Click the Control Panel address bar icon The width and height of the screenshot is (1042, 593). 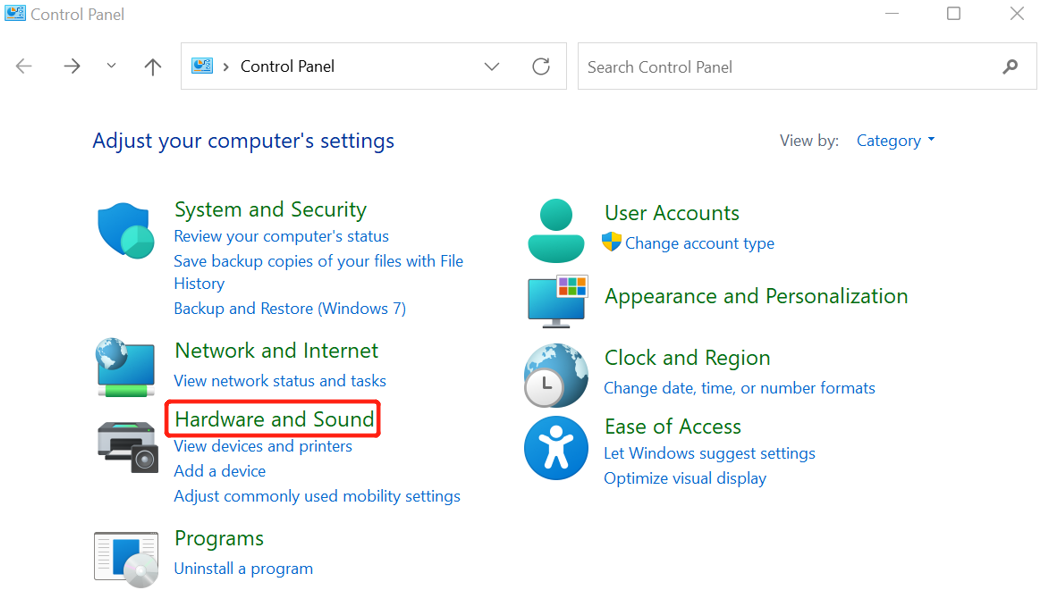202,66
